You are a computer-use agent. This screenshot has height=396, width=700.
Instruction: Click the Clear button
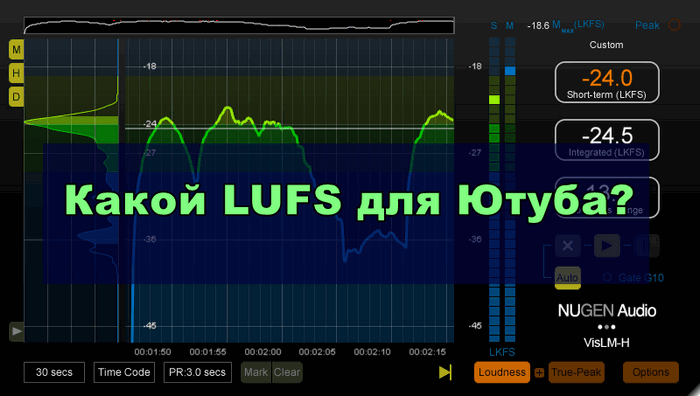coord(287,372)
